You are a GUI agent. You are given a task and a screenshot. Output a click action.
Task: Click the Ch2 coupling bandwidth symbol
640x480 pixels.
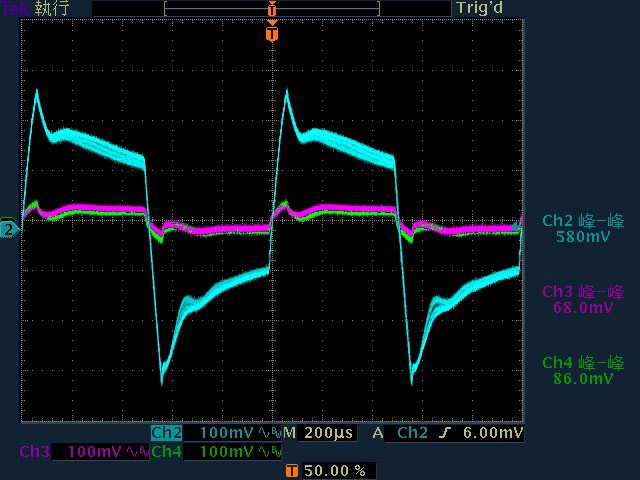(267, 433)
